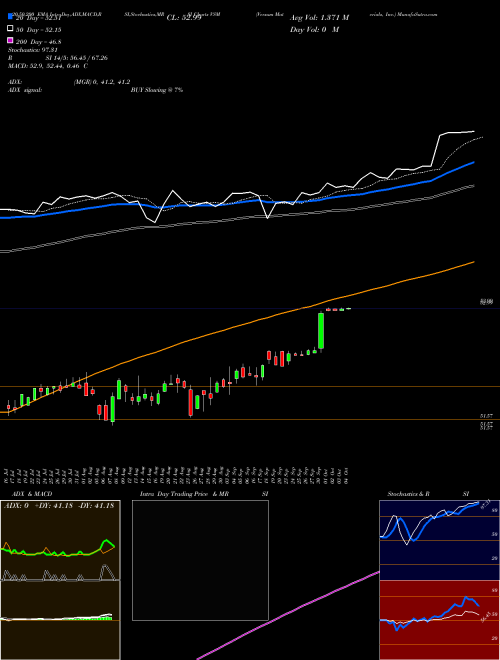Click the magenta 200 Day legend swatch

[x=10, y=41]
